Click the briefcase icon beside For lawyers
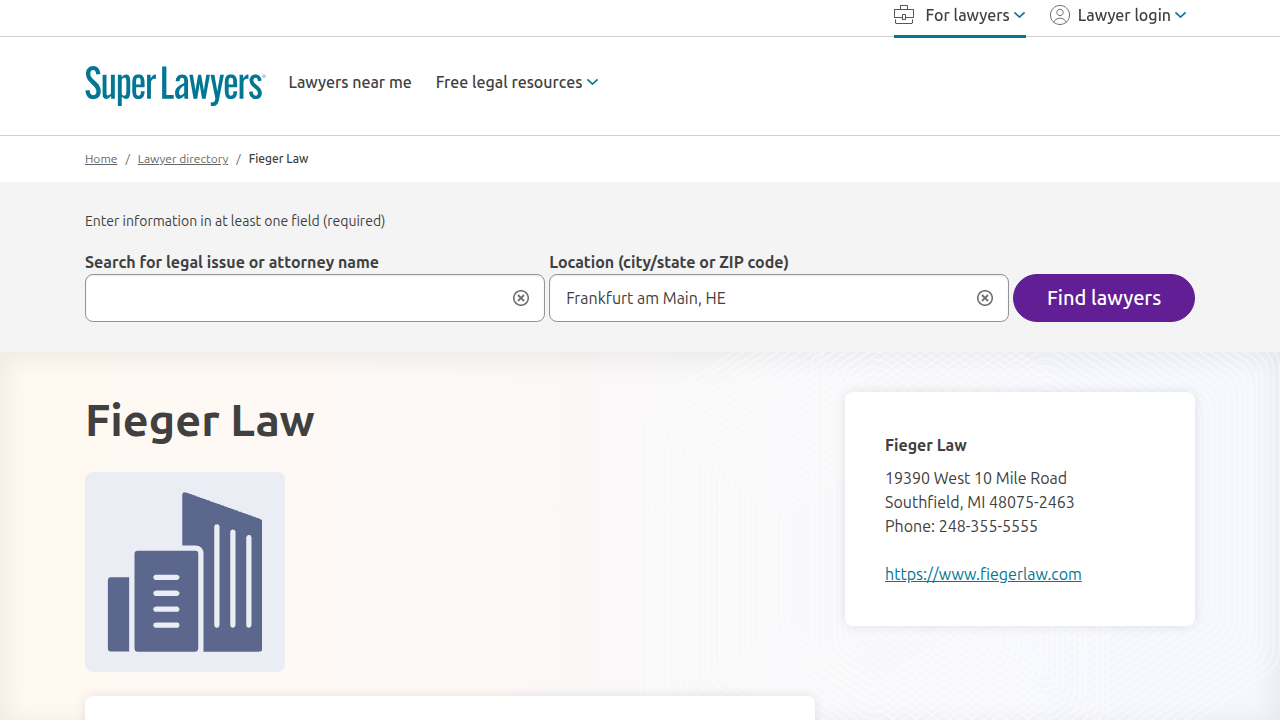 (904, 15)
